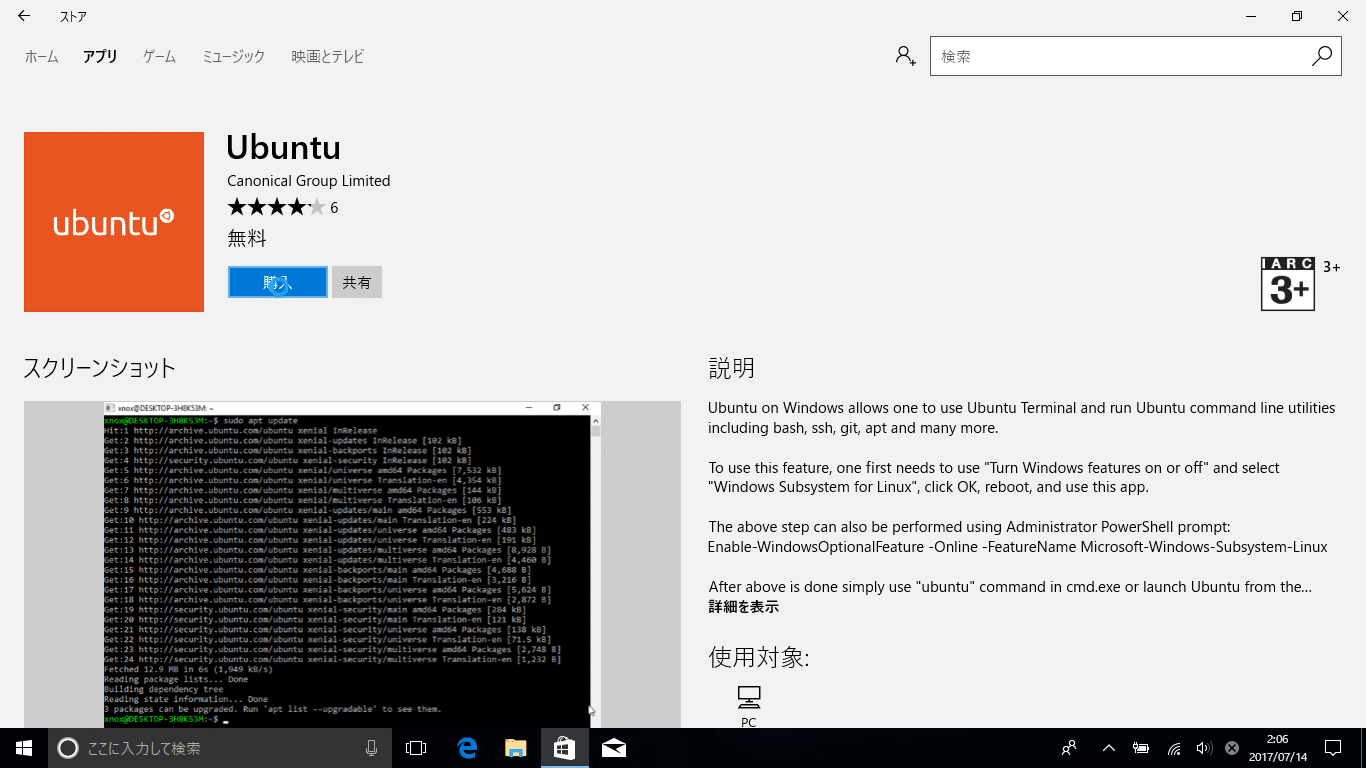
Task: Switch to the ホーム tab
Action: (42, 57)
